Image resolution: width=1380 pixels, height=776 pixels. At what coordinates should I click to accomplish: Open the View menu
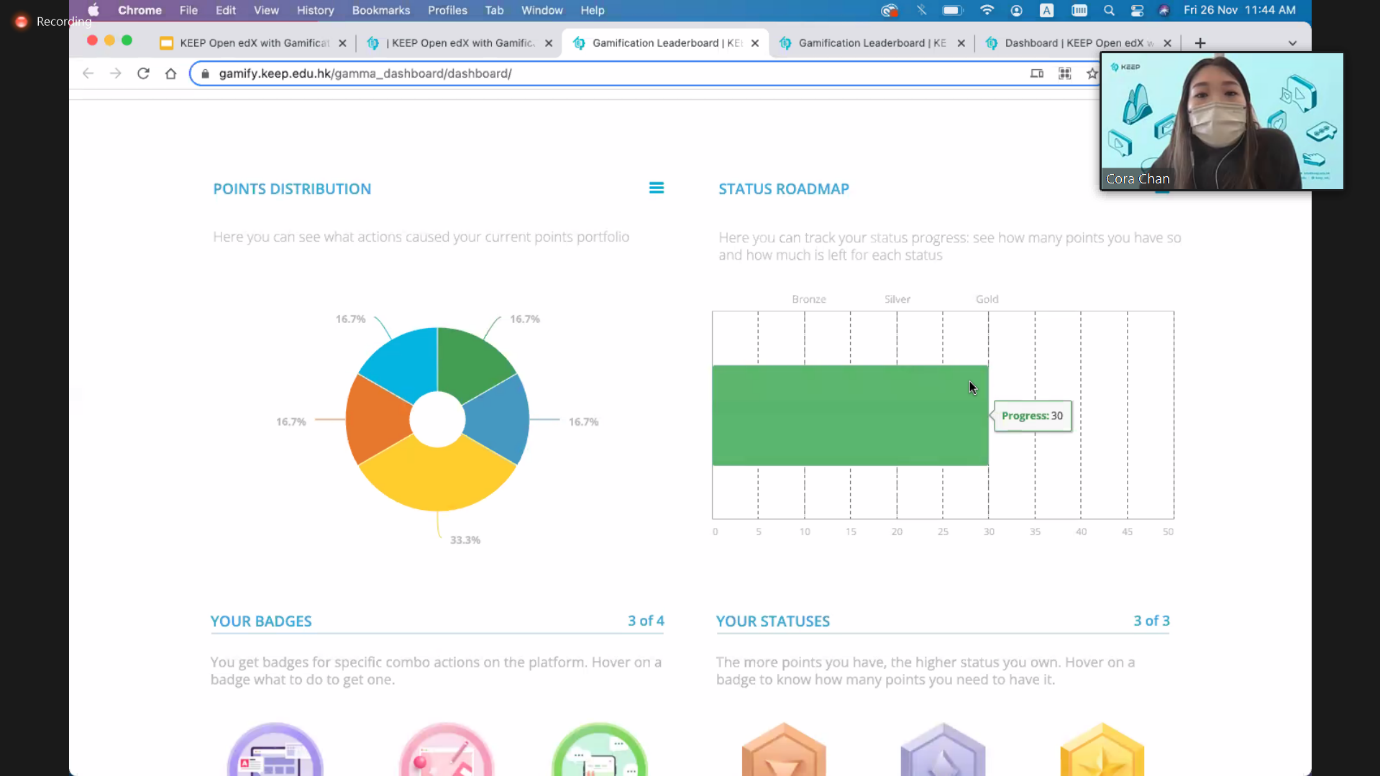(x=266, y=10)
